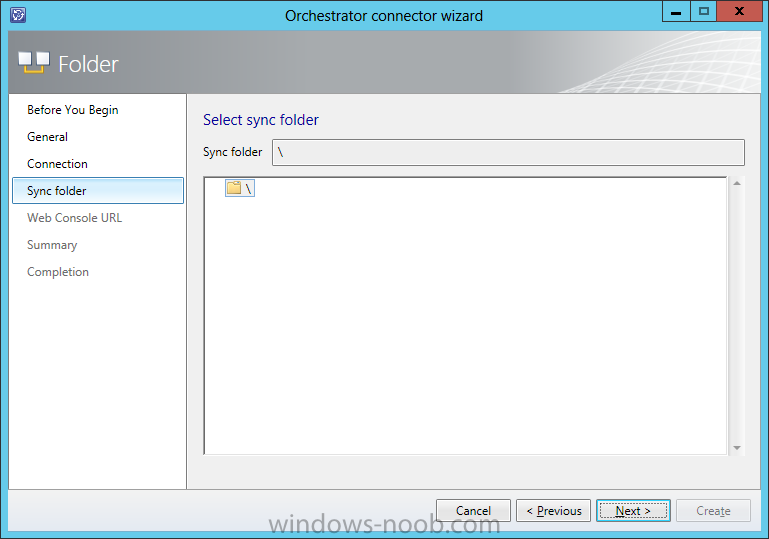The image size is (769, 539).
Task: Open the Completion step
Action: click(x=58, y=272)
